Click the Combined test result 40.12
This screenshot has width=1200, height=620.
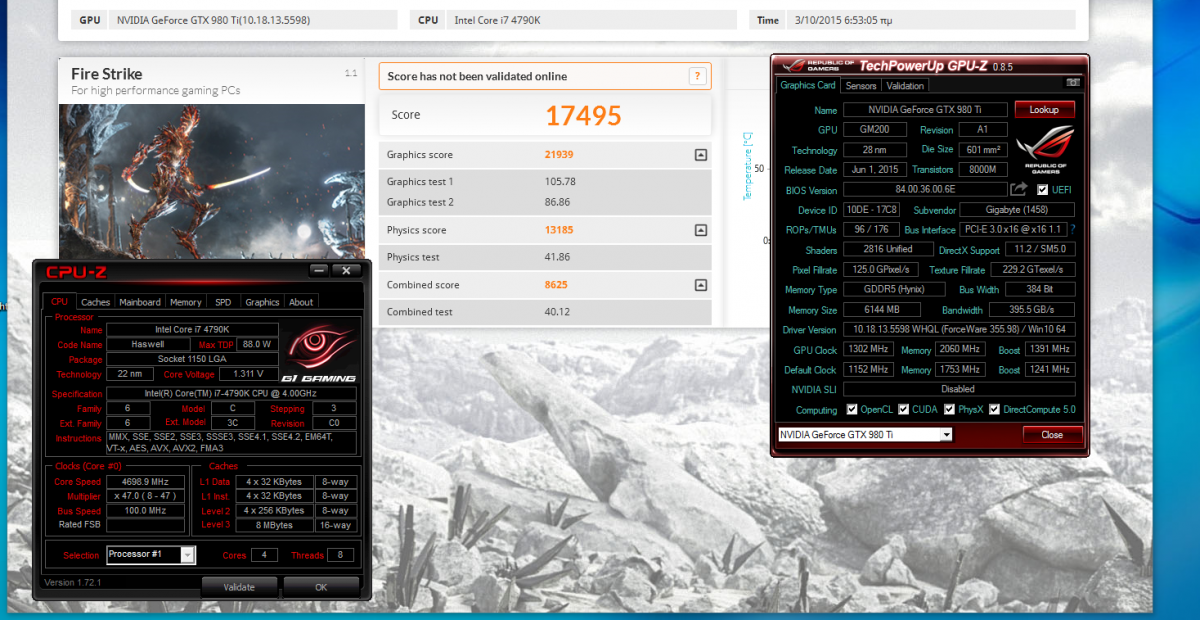point(557,312)
